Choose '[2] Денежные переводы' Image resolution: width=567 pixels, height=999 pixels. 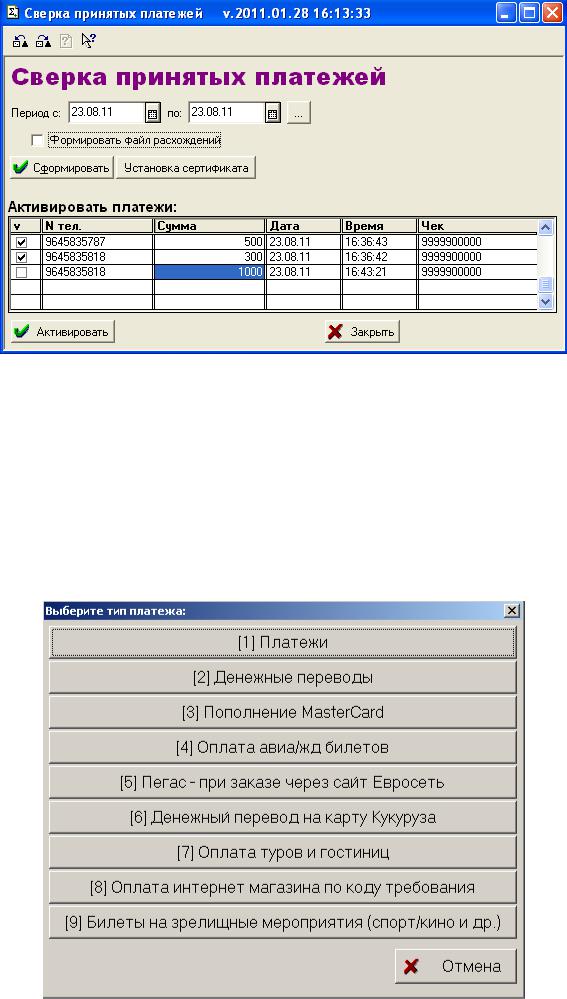(x=283, y=677)
